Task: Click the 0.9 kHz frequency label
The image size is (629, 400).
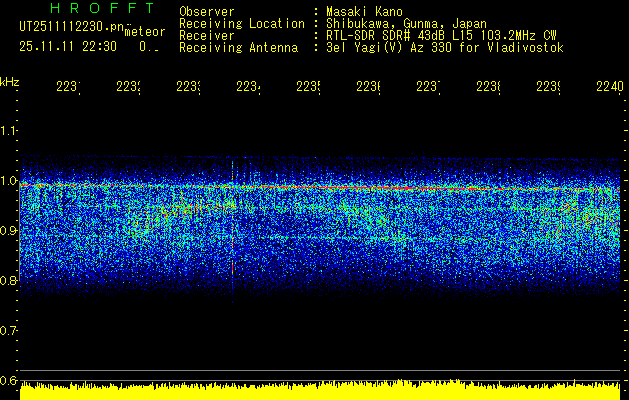Action: tap(9, 230)
